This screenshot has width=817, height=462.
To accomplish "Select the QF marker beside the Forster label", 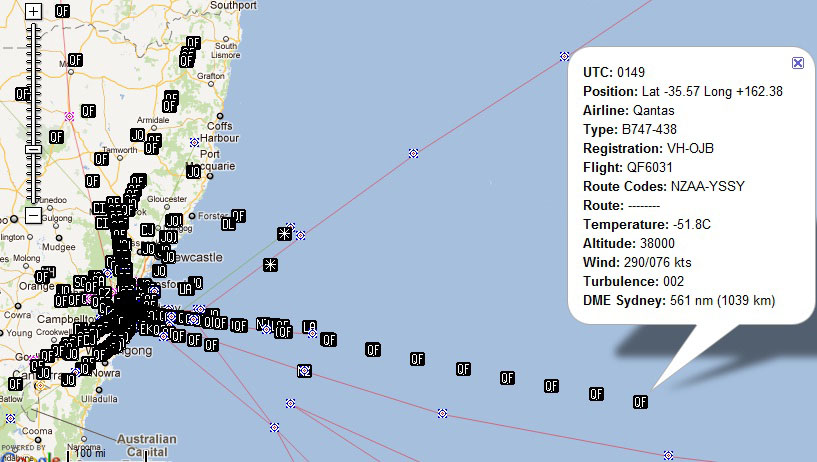I will click(238, 216).
